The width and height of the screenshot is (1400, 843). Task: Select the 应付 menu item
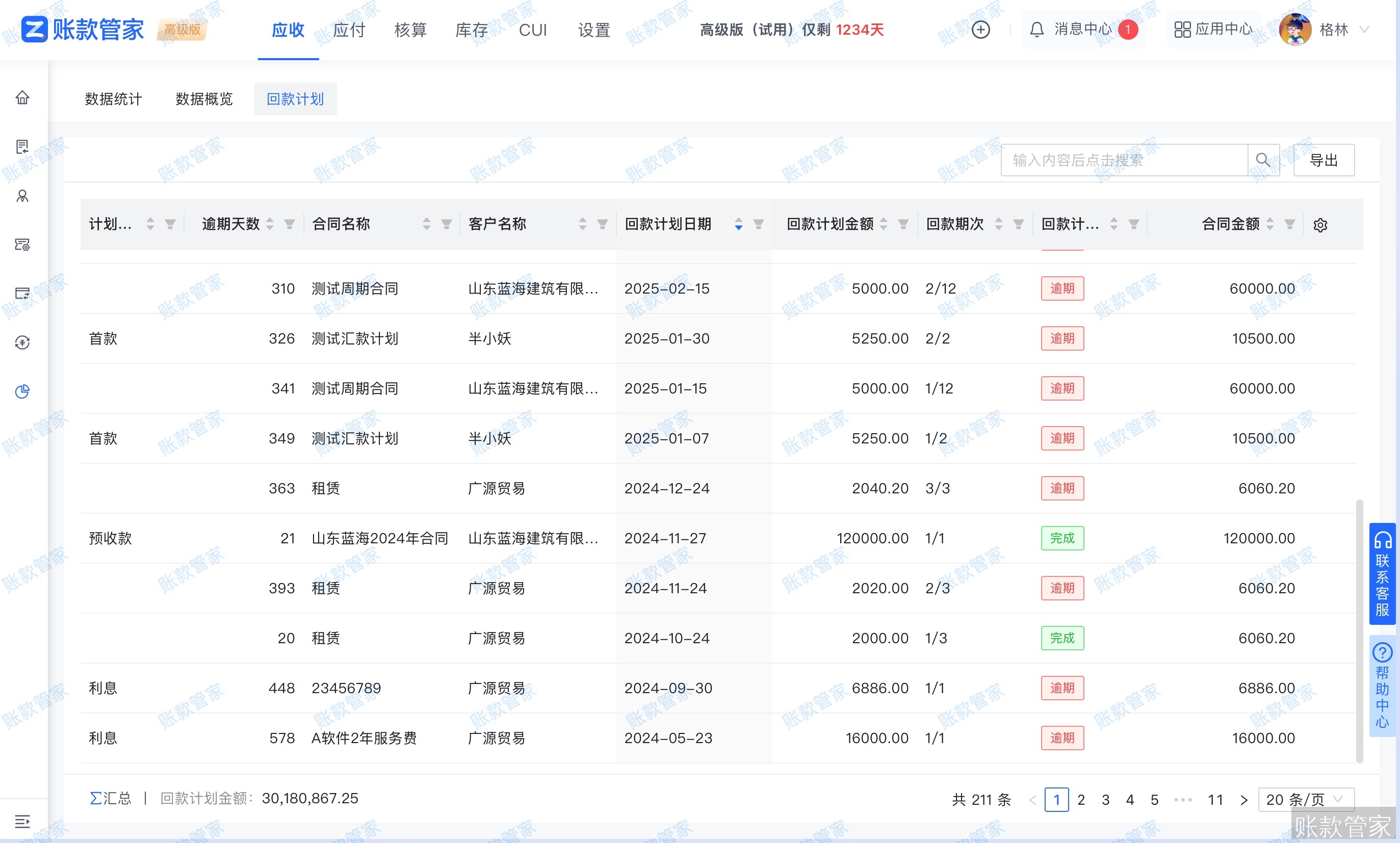tap(348, 30)
